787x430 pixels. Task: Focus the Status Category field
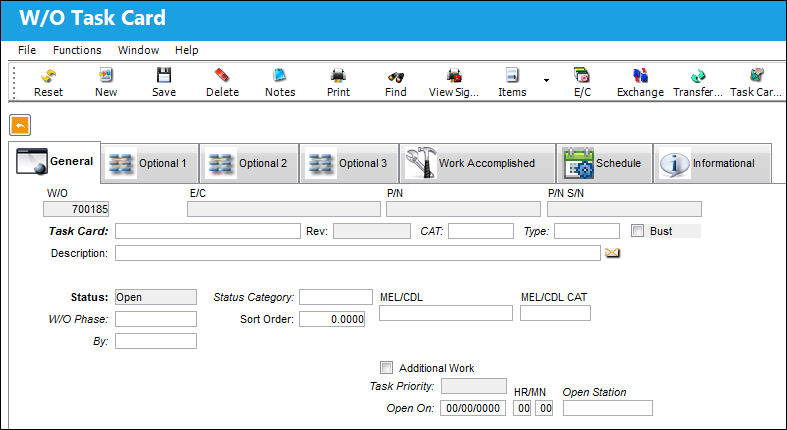[x=336, y=297]
